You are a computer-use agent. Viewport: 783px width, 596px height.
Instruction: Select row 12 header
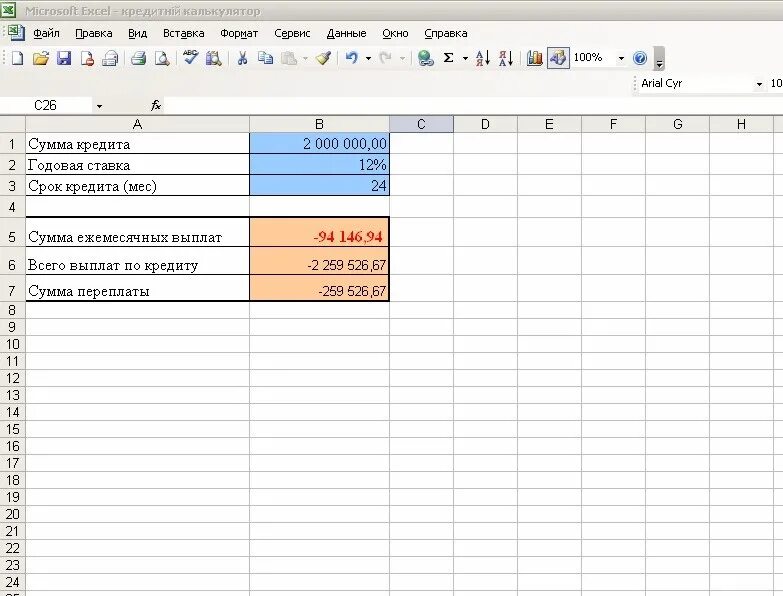pos(12,378)
